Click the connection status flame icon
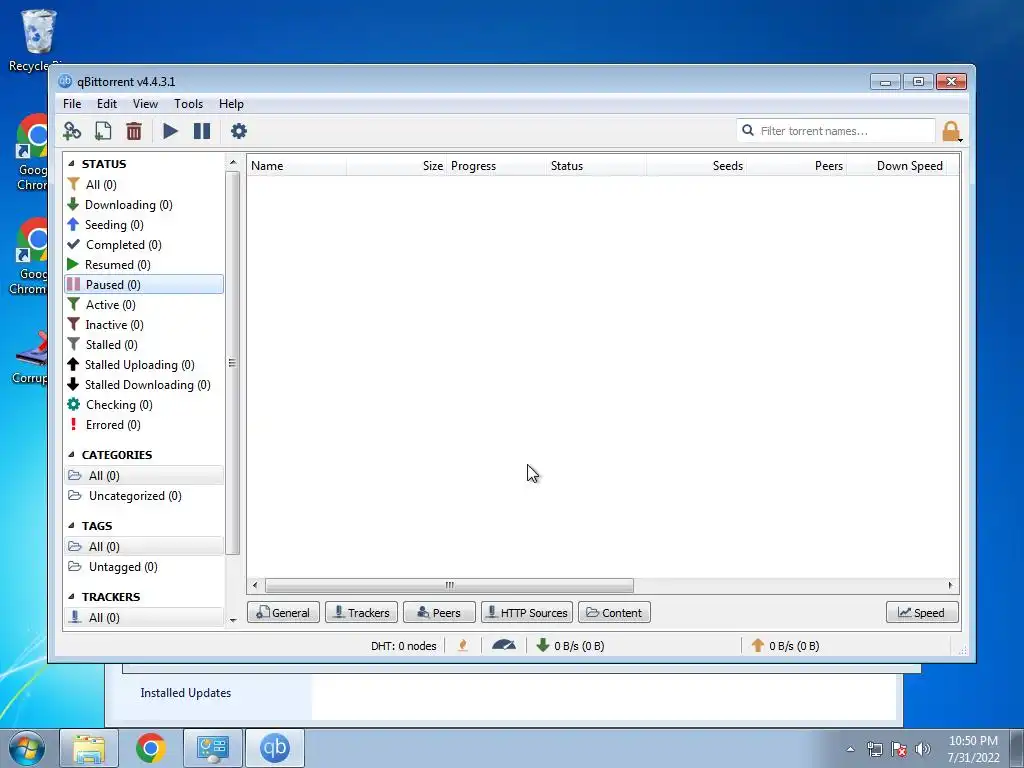Screen dimensions: 1024x768 463,646
